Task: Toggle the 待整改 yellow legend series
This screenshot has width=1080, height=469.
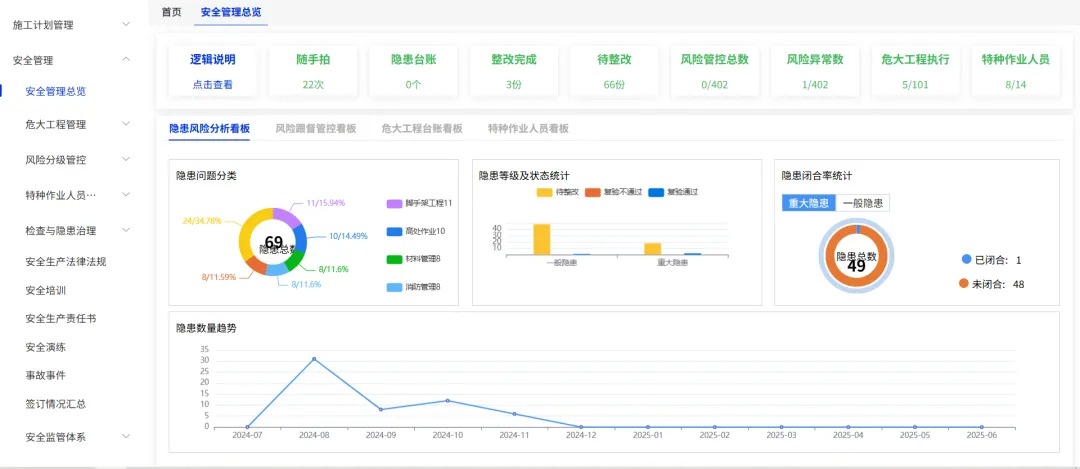Action: click(544, 192)
